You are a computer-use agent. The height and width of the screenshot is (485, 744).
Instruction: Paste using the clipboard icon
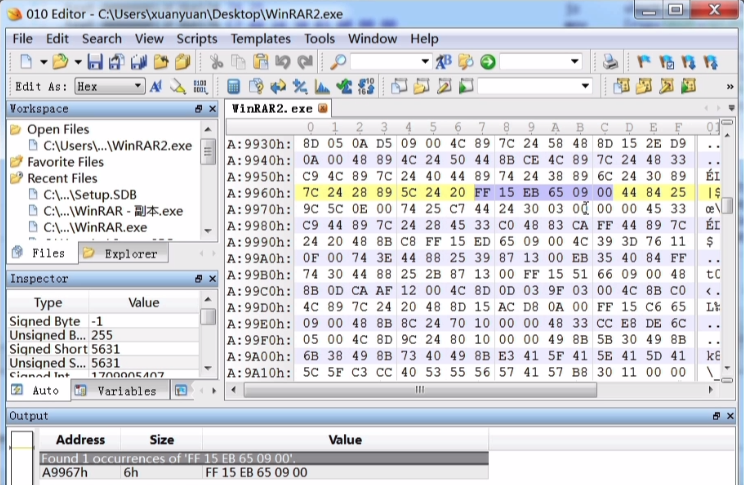point(260,62)
